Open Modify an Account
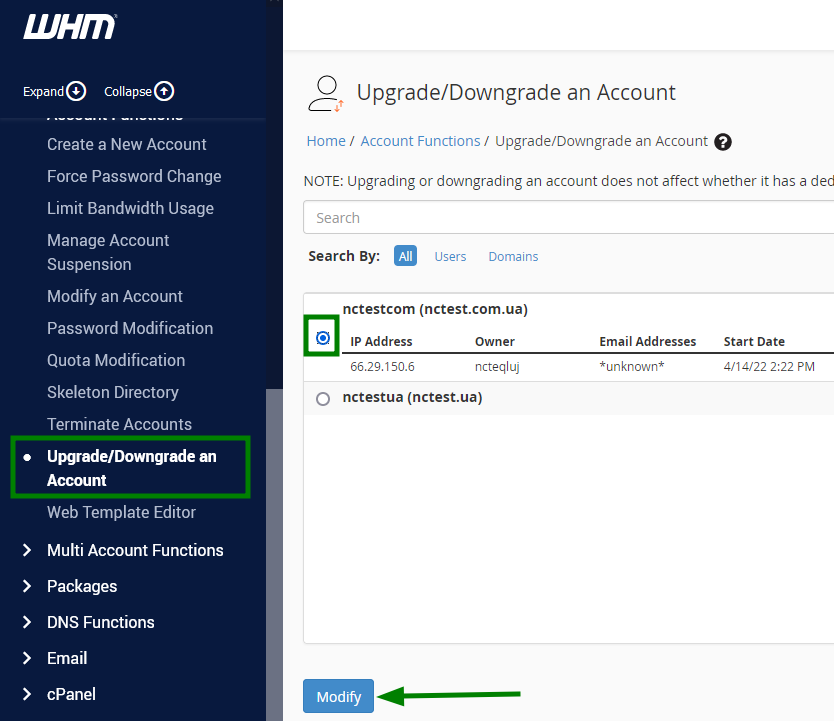The width and height of the screenshot is (834, 721). click(x=115, y=296)
